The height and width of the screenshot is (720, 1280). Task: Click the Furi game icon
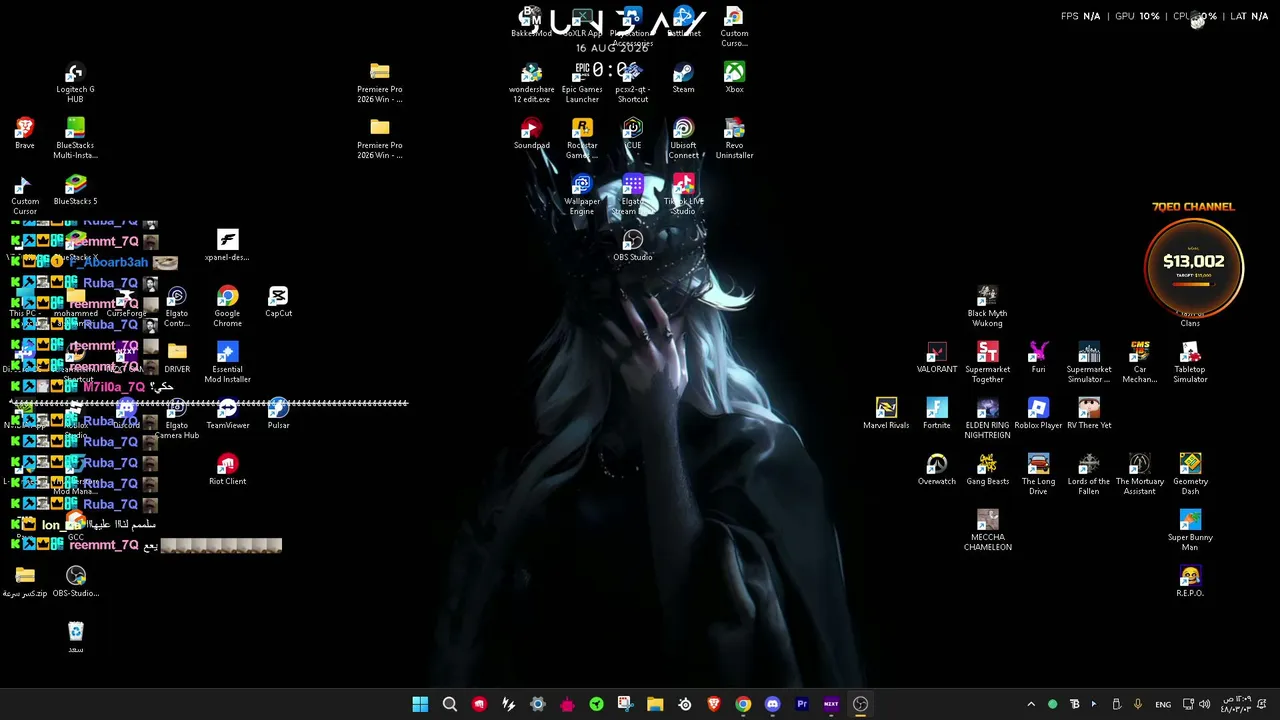coord(1038,358)
